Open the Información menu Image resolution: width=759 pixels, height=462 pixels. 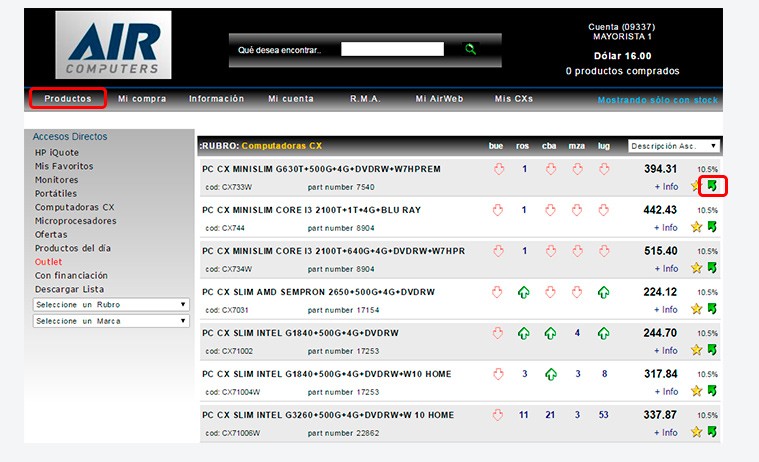(x=216, y=98)
